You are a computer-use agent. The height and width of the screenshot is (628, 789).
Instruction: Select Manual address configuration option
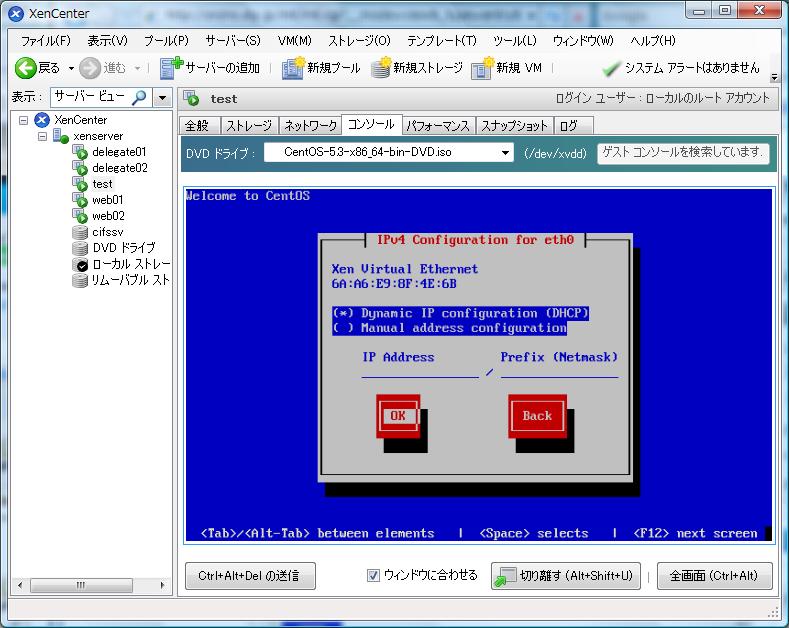coord(449,328)
